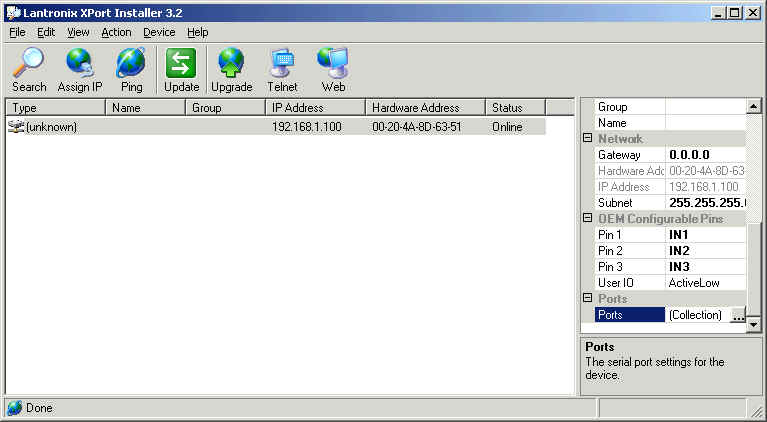767x422 pixels.
Task: Click property grid scroll up arrow
Action: coord(754,106)
